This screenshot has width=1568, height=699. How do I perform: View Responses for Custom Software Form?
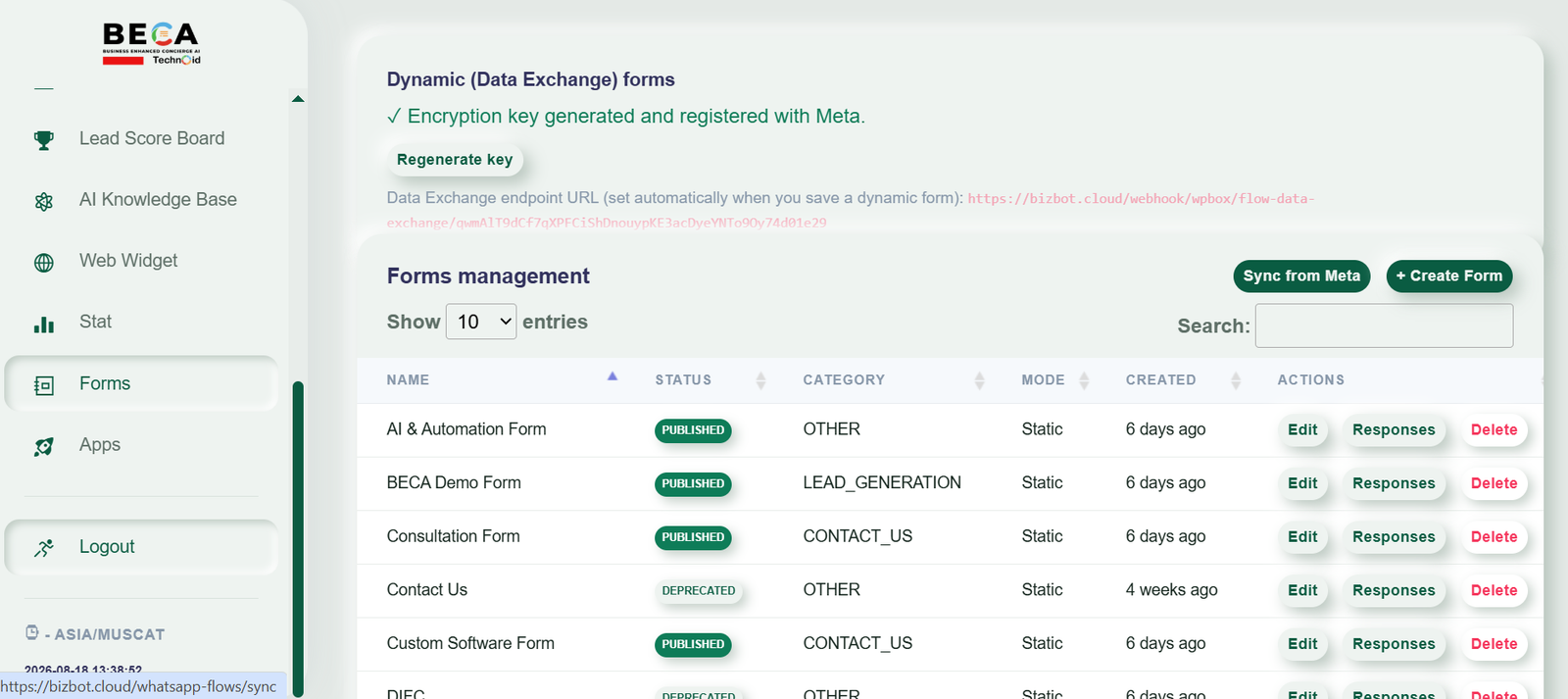click(x=1394, y=644)
